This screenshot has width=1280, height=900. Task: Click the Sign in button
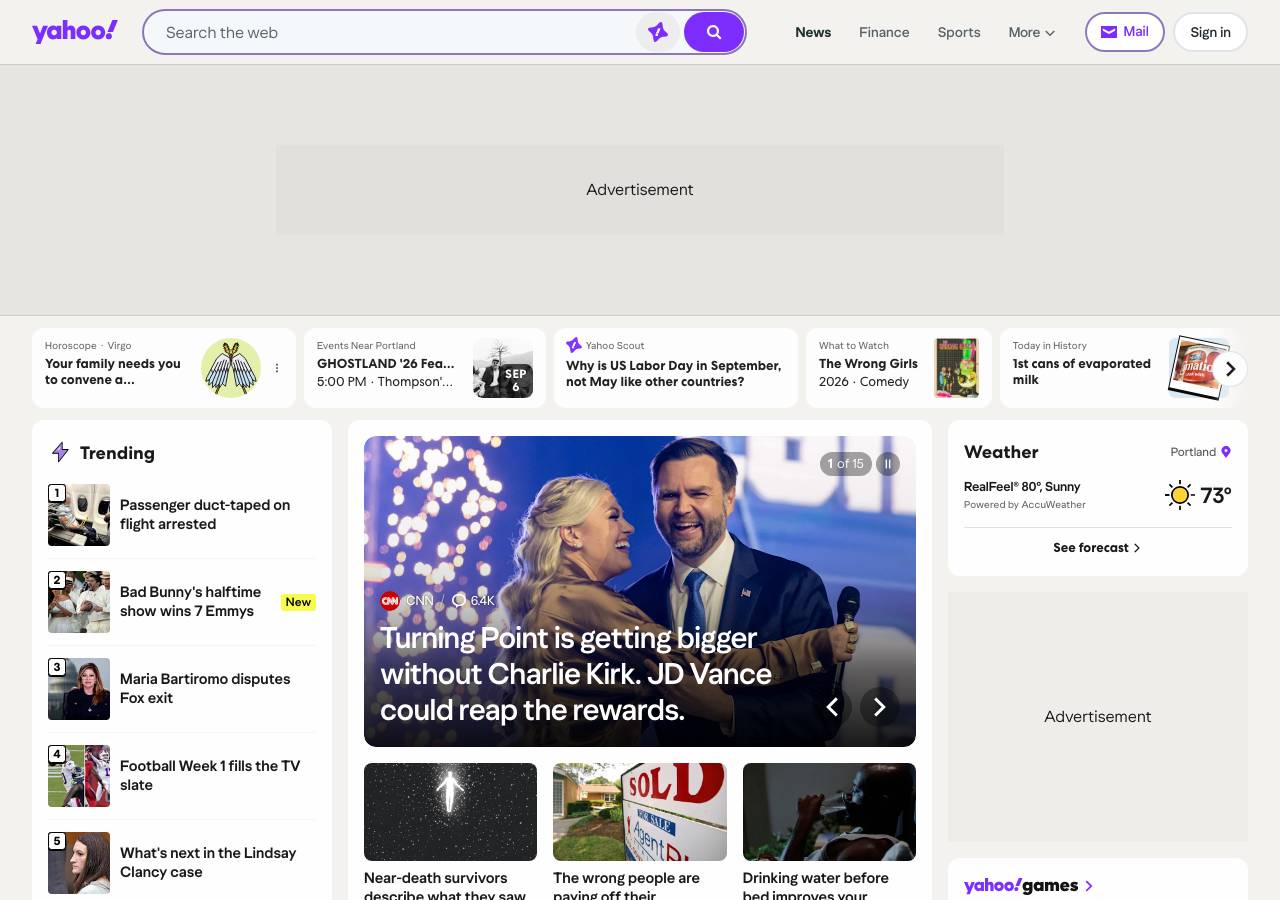pos(1210,32)
